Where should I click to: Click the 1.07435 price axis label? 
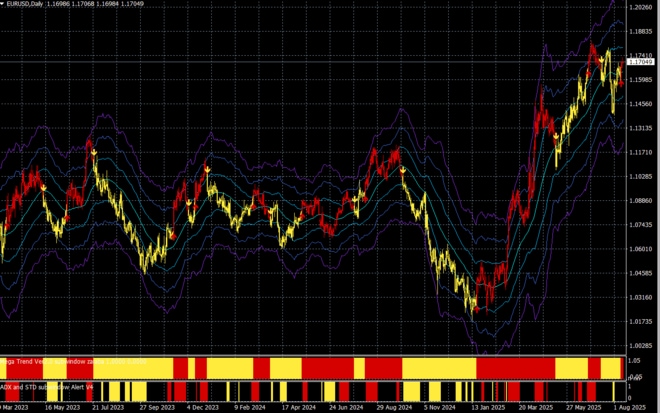(641, 225)
